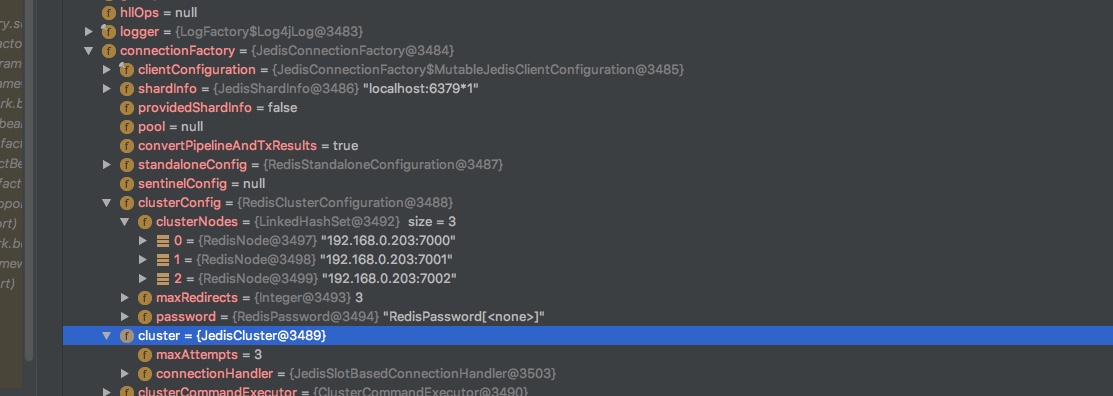Click the field icon next to sentinelConfig

coord(126,183)
